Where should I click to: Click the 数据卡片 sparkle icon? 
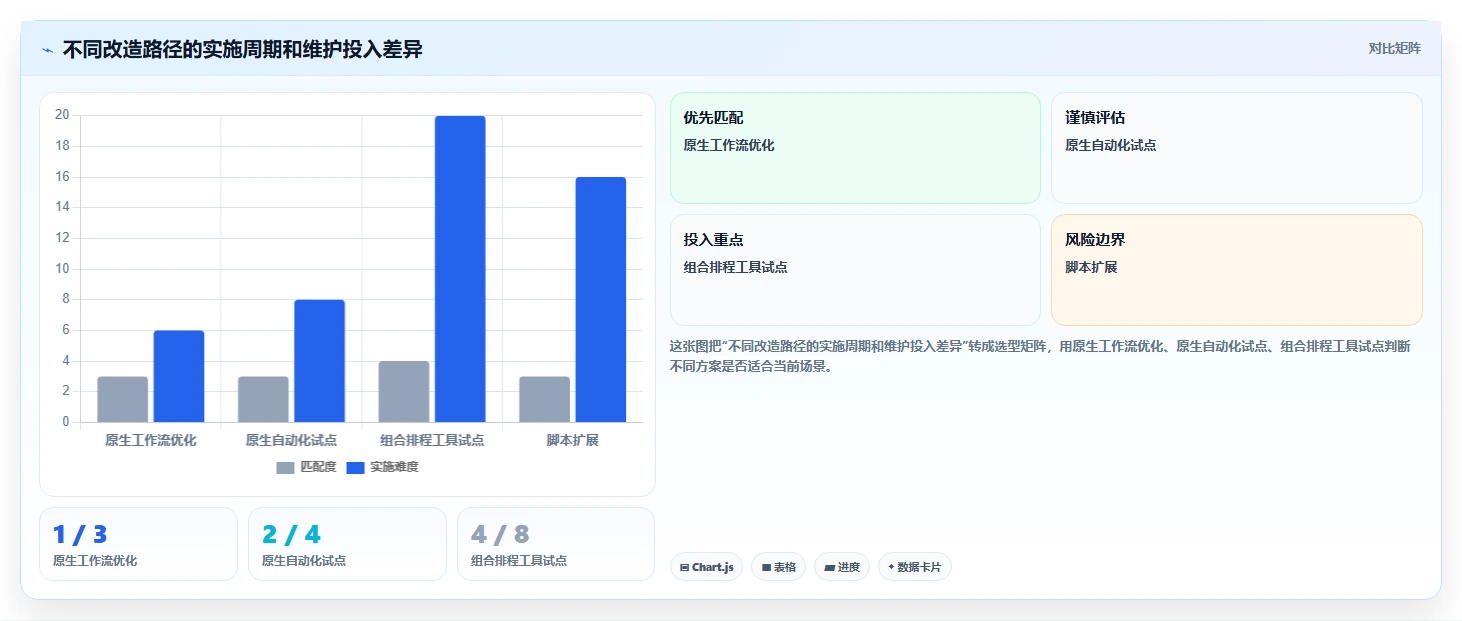[x=891, y=567]
